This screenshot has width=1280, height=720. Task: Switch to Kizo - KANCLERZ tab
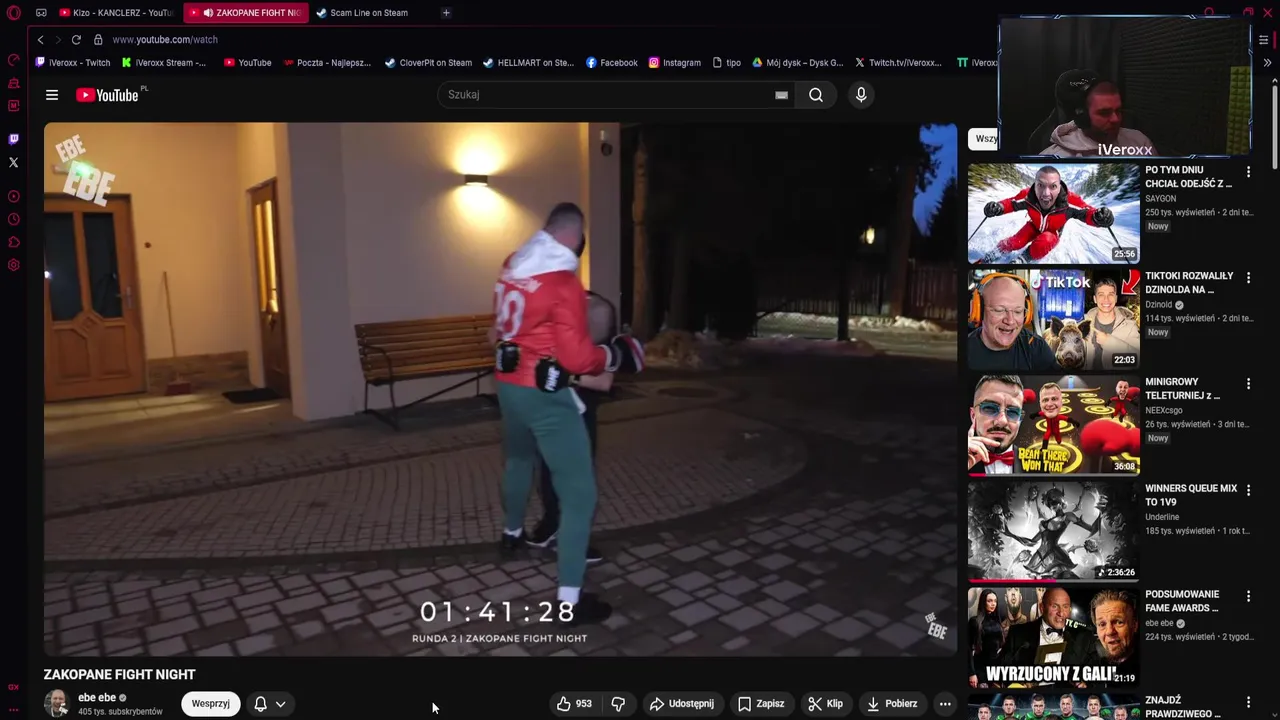click(x=116, y=13)
